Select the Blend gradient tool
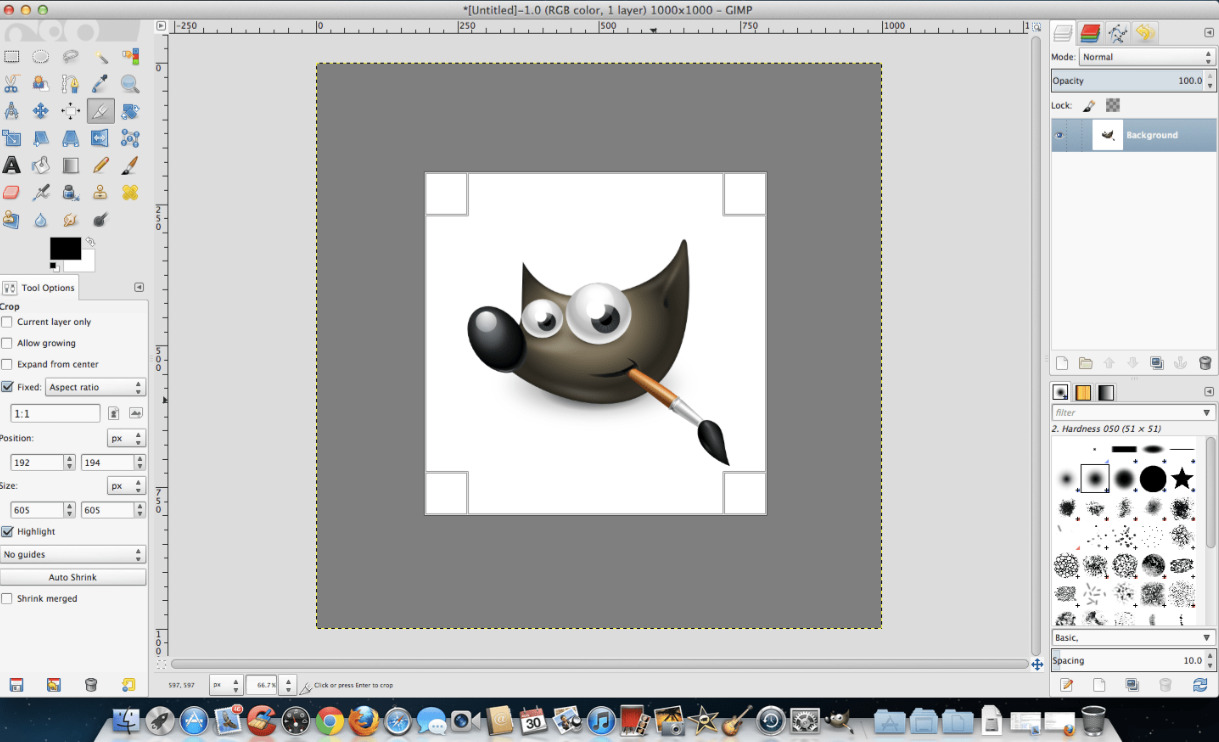 [71, 165]
